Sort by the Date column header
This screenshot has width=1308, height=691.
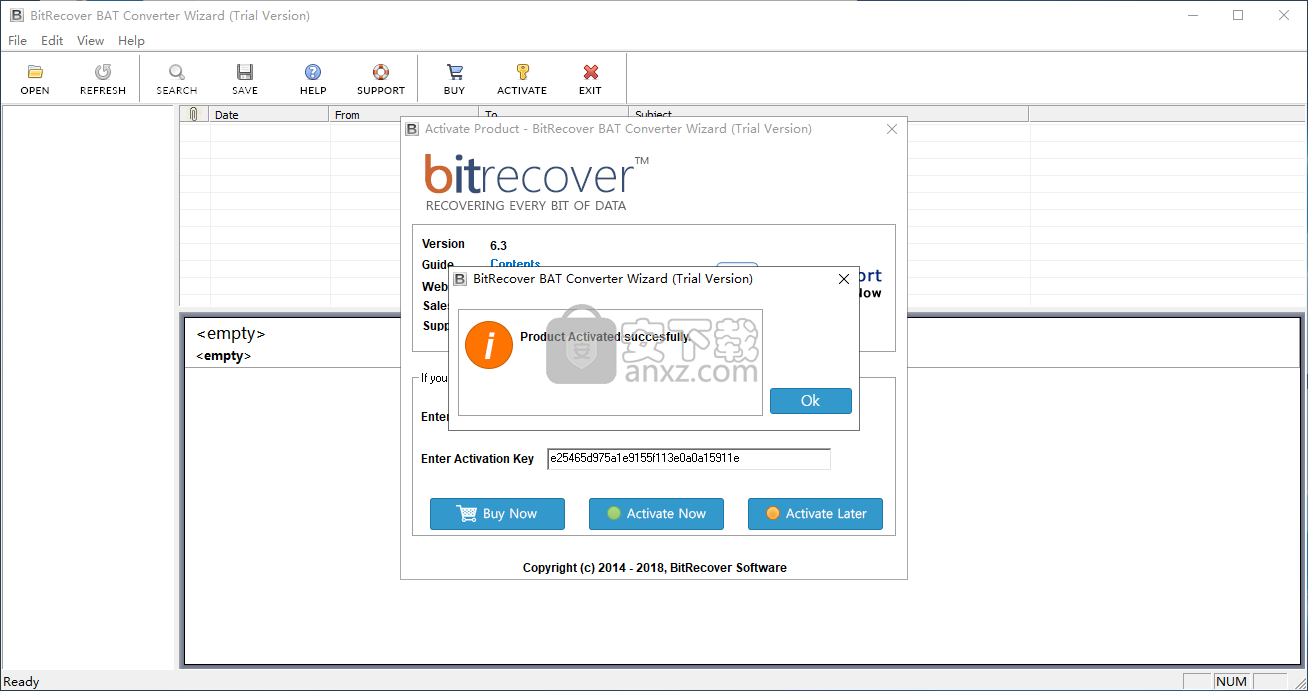(x=269, y=114)
